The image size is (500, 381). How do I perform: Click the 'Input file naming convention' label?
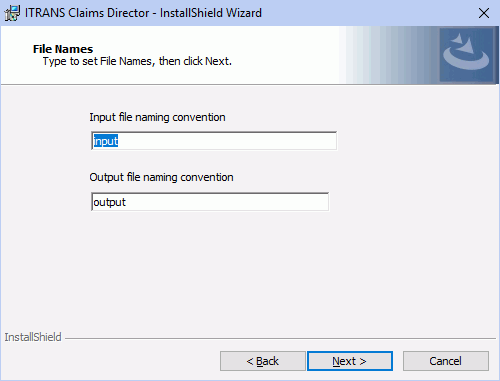coord(157,117)
